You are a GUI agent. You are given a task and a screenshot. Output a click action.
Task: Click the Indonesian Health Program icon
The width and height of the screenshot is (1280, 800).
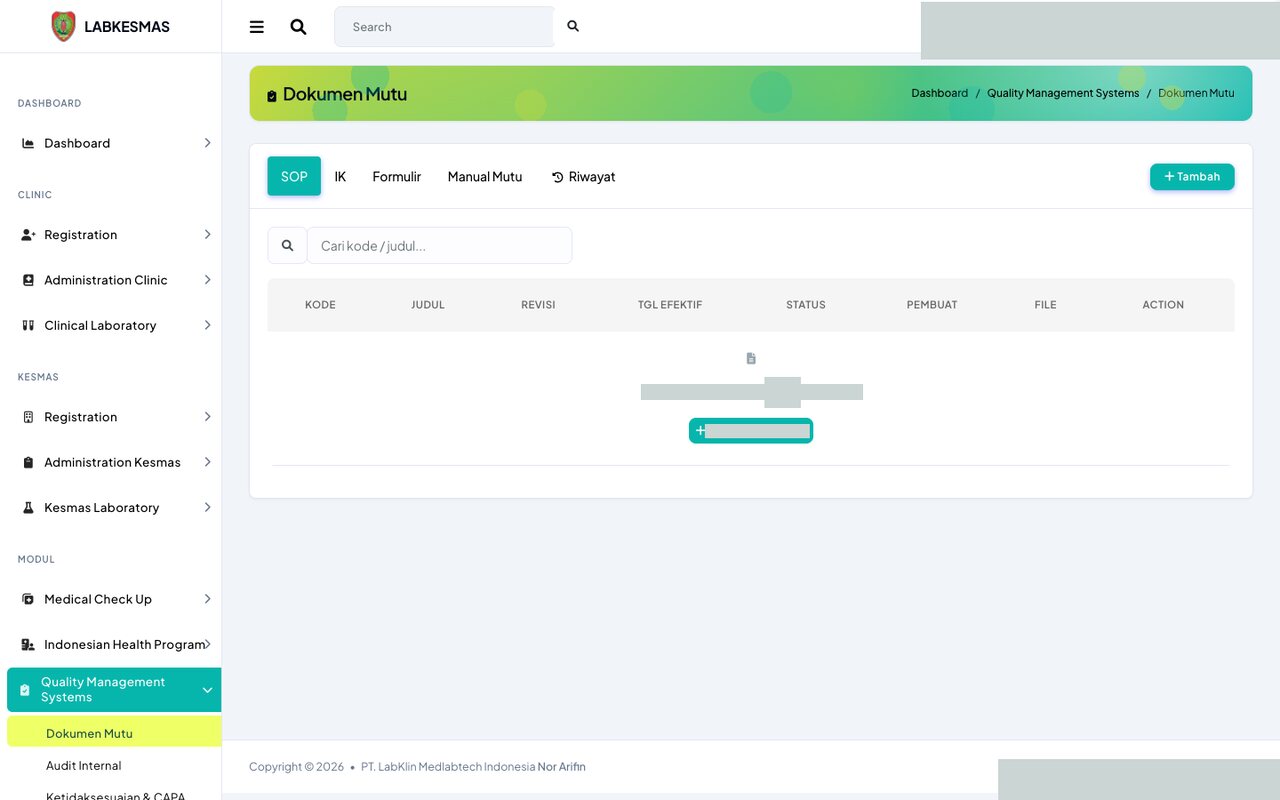pyautogui.click(x=28, y=645)
